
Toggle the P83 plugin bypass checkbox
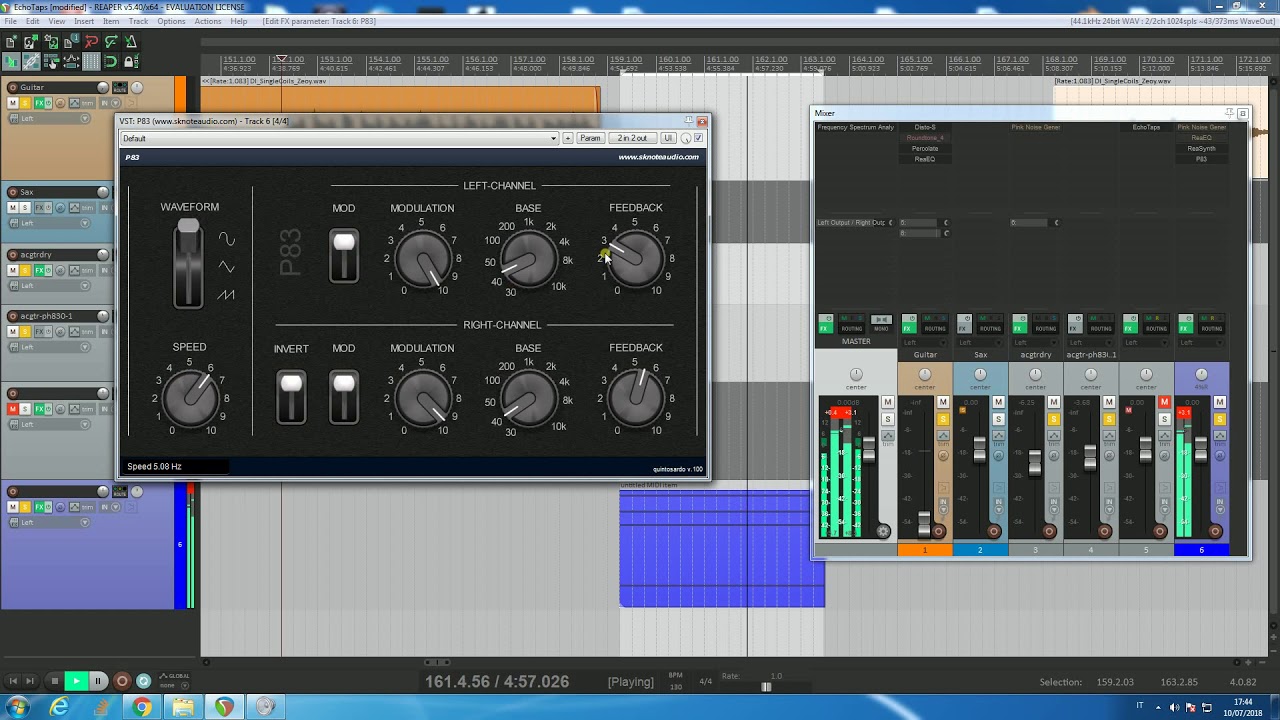698,138
